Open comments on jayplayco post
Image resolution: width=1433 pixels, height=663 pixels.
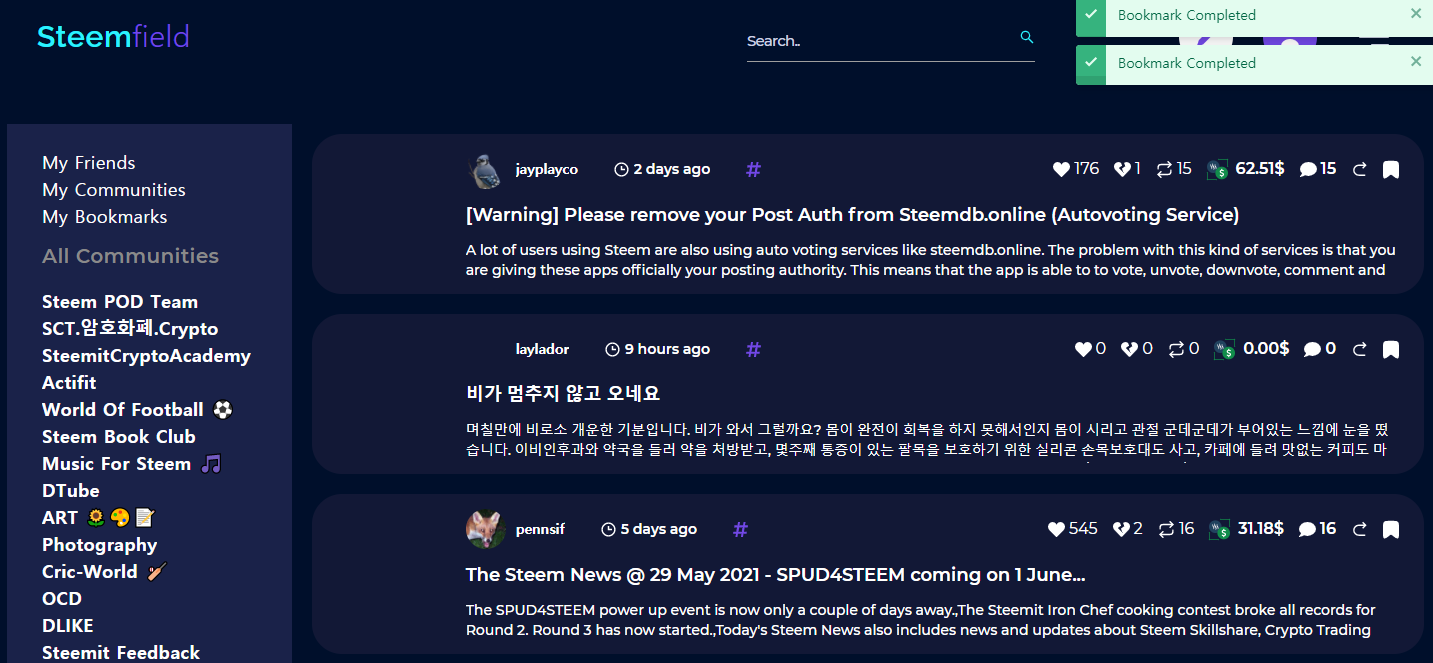[1308, 170]
